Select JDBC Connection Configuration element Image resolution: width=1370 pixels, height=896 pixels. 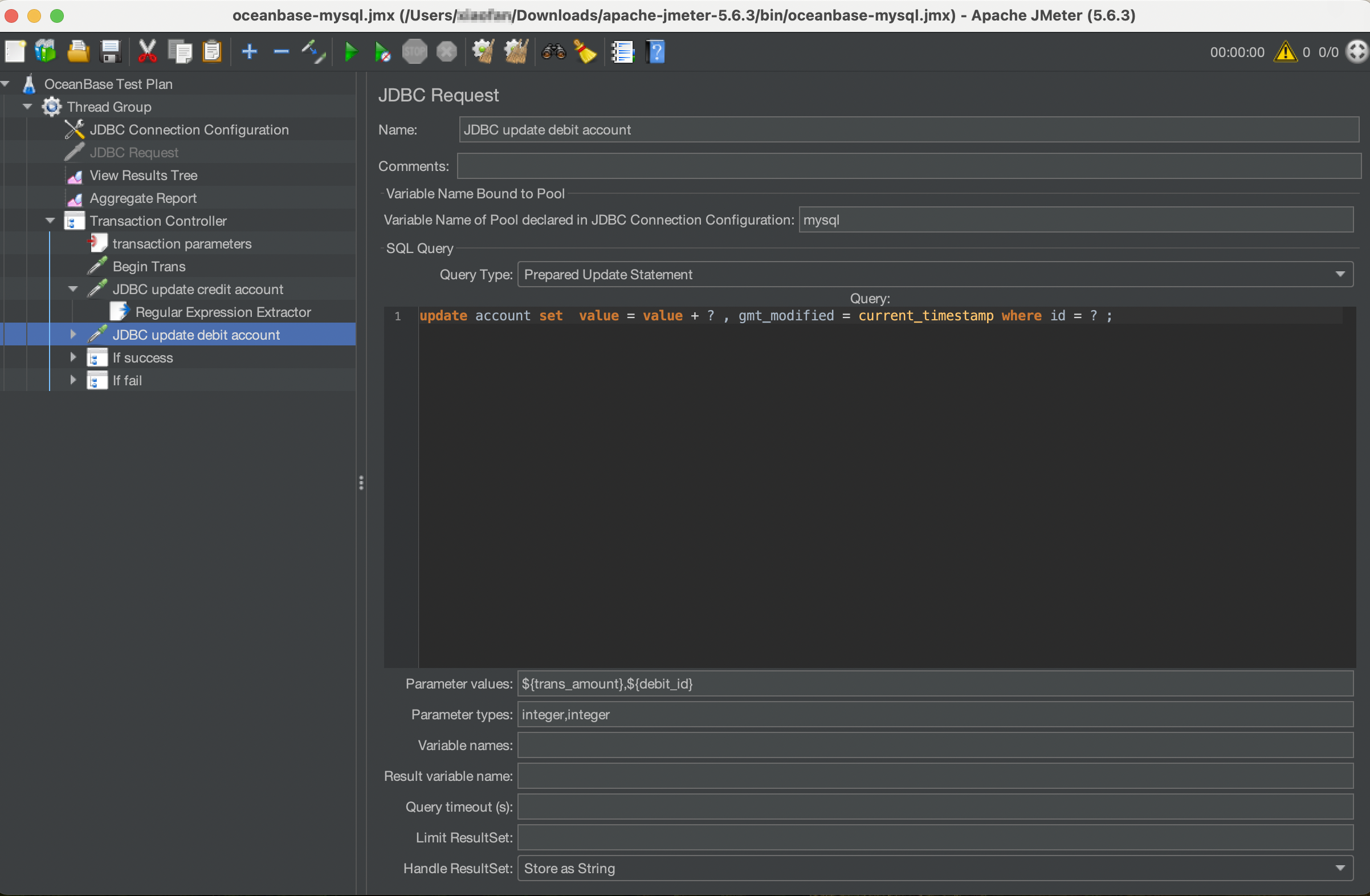tap(189, 129)
